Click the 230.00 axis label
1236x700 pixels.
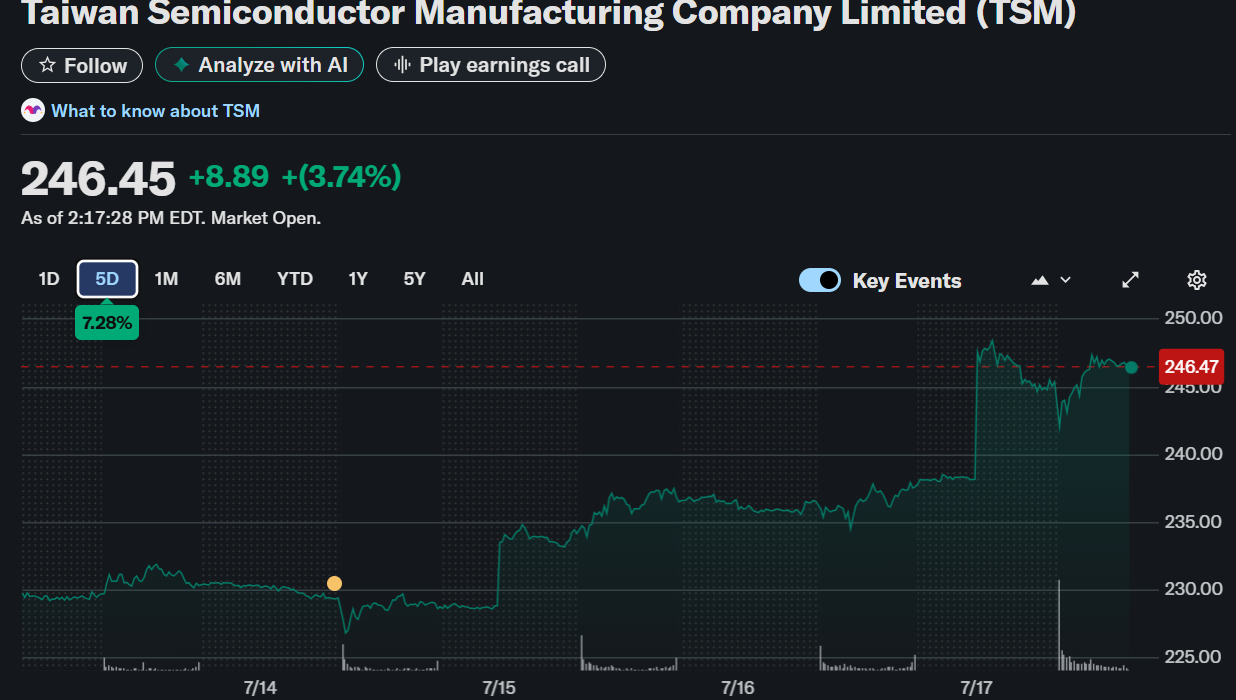pyautogui.click(x=1193, y=589)
